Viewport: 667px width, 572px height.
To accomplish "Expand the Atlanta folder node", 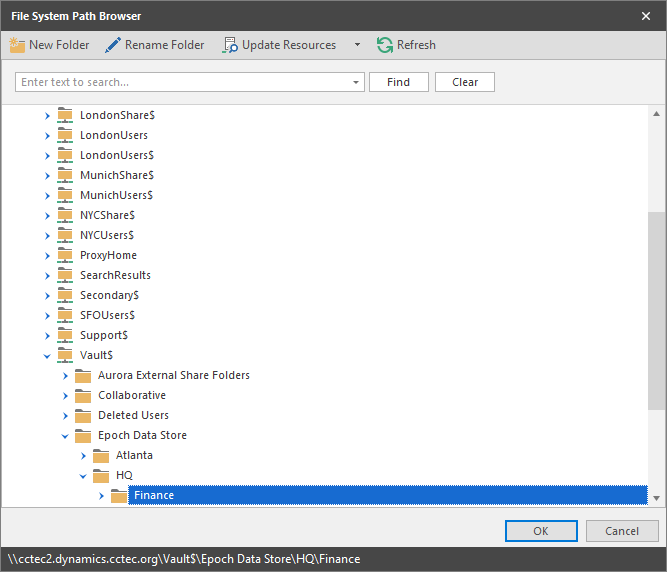I will (x=83, y=456).
